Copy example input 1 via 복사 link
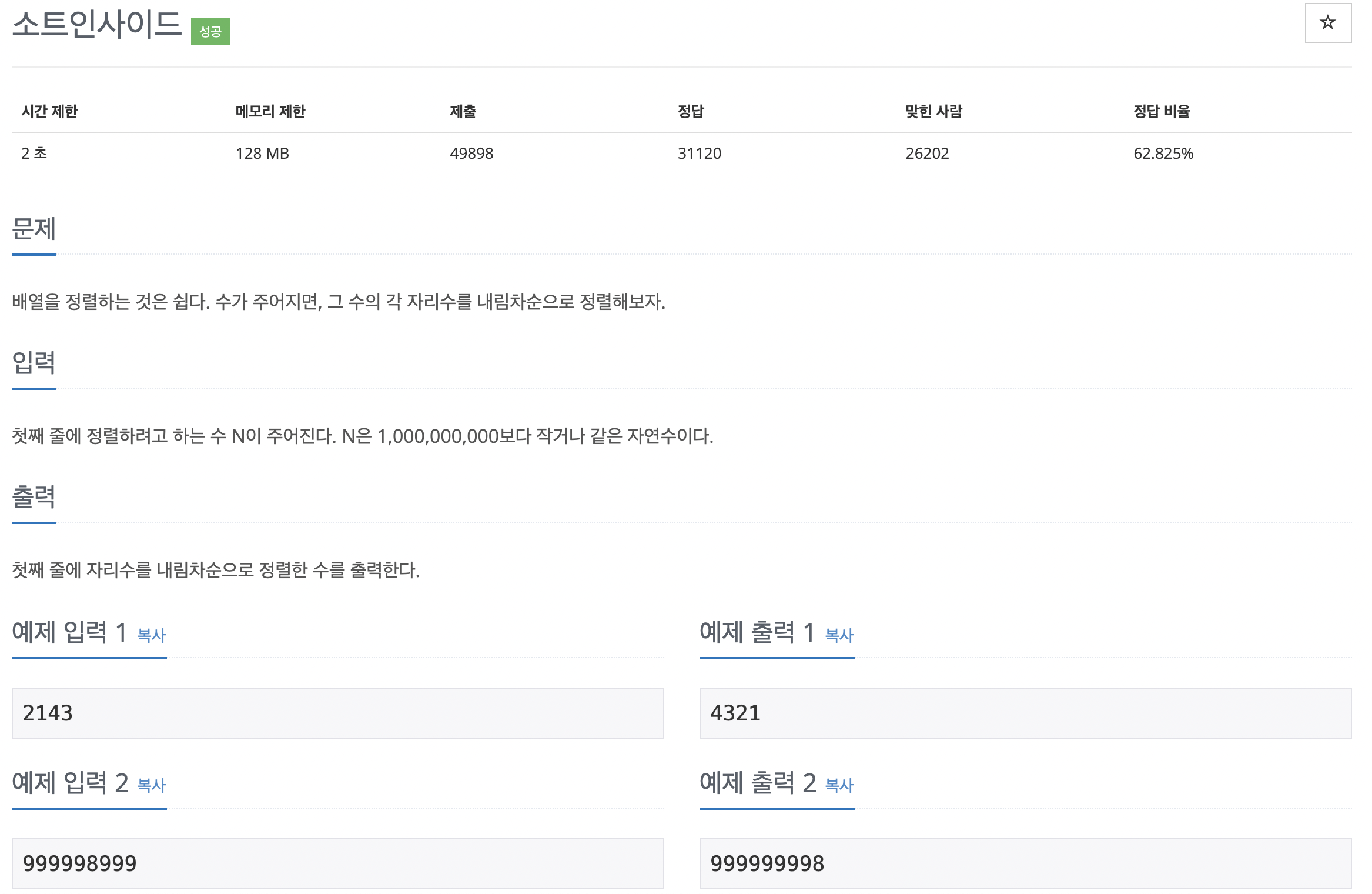 click(x=151, y=635)
